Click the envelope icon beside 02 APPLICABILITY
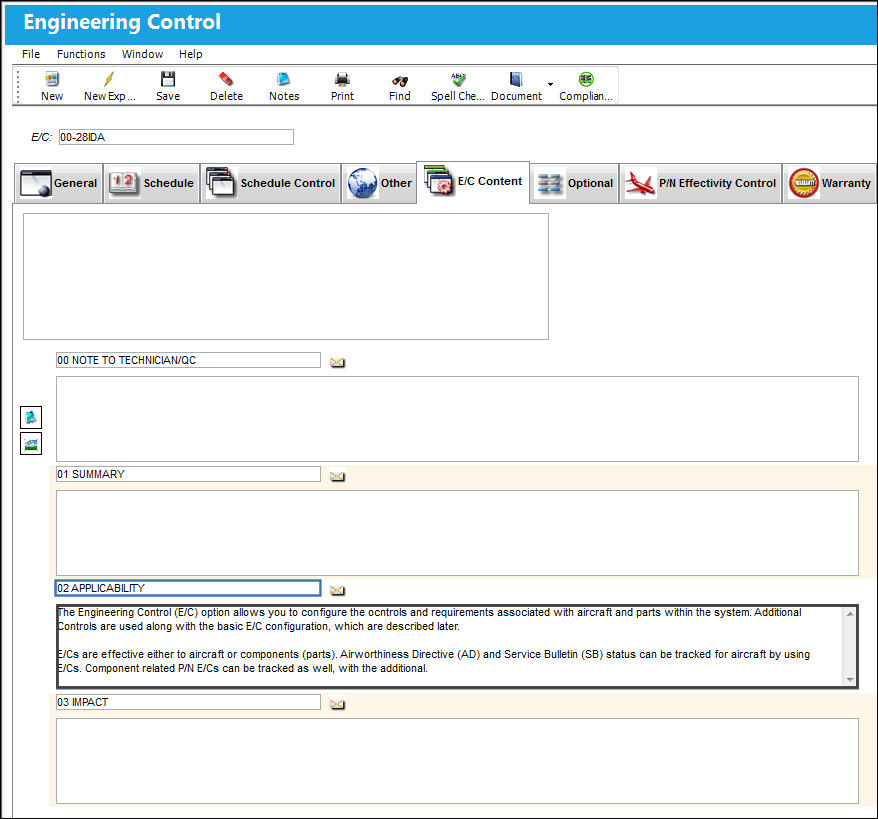 [337, 590]
